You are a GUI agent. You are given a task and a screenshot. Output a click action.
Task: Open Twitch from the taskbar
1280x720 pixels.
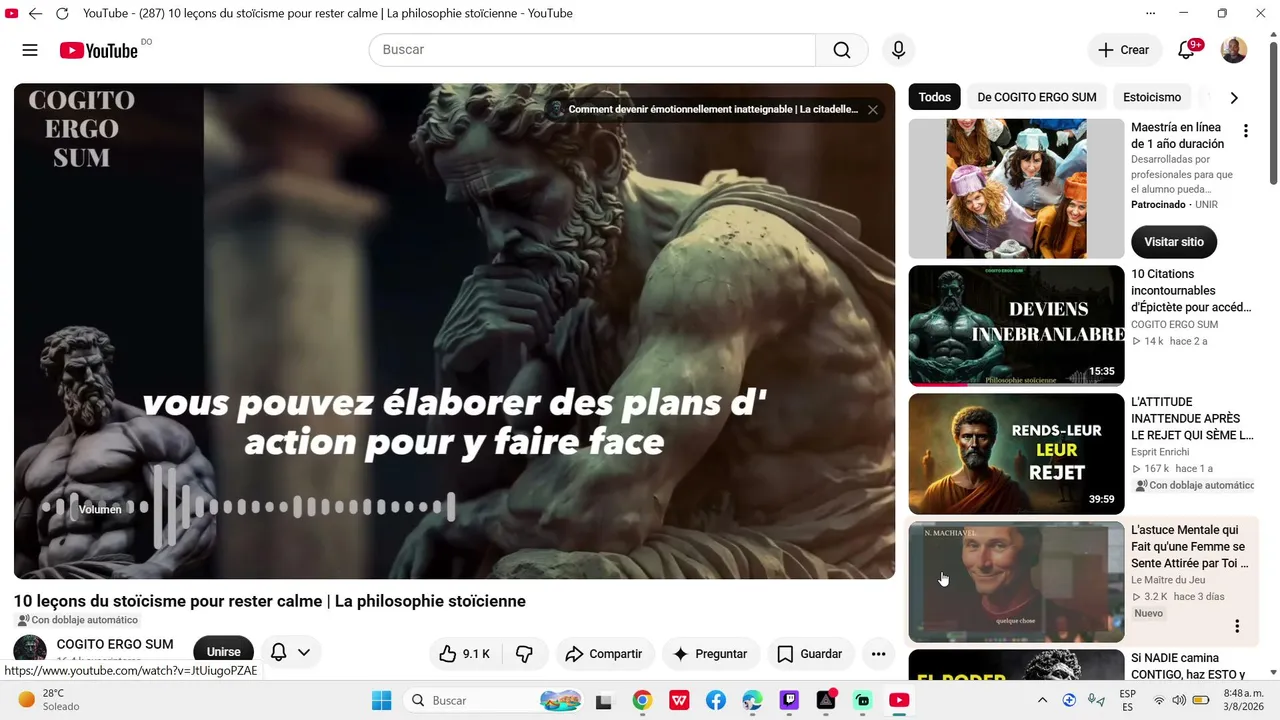tap(790, 700)
